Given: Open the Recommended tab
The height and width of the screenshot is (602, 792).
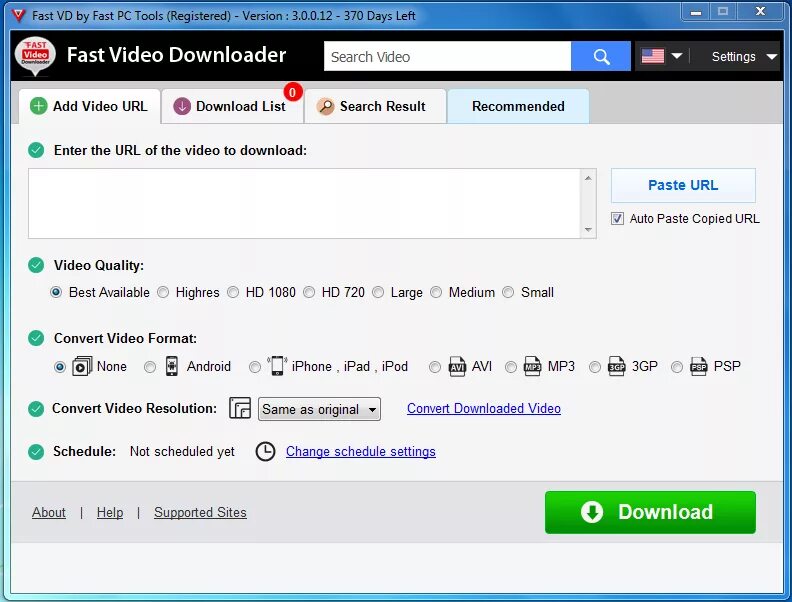Looking at the screenshot, I should (x=518, y=107).
